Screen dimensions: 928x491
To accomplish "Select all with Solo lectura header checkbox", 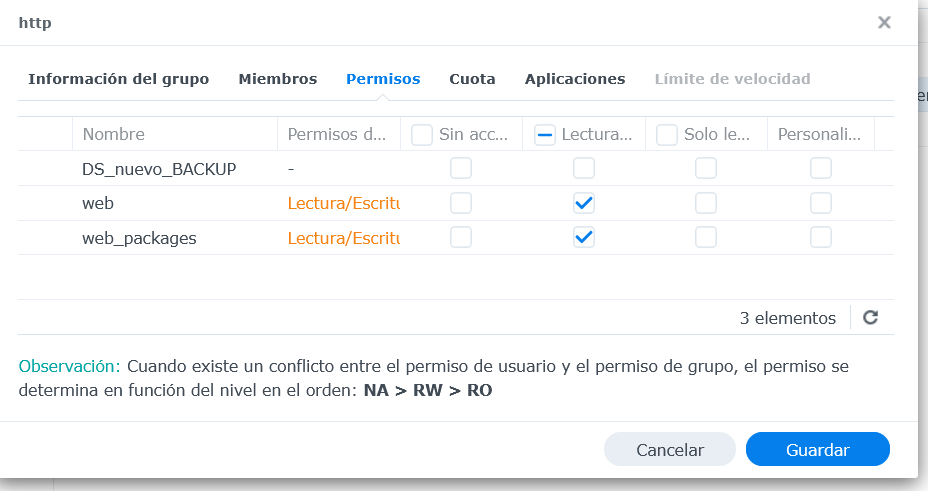I will point(668,134).
